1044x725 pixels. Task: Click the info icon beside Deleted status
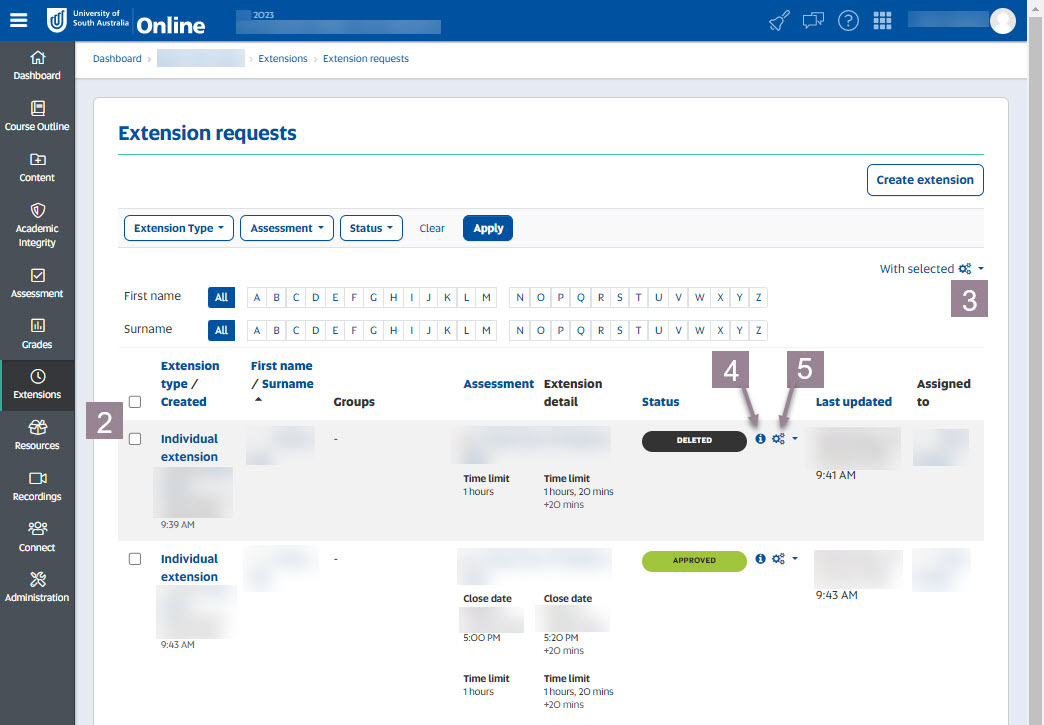(760, 439)
